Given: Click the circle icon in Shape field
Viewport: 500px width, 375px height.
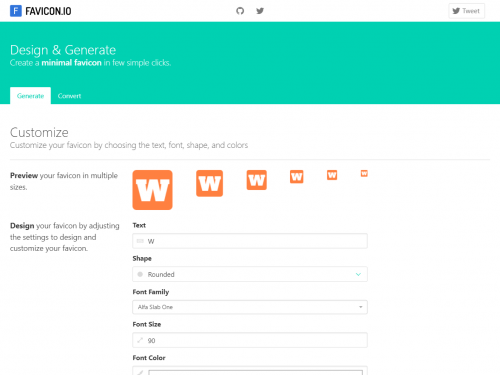Looking at the screenshot, I should [140, 274].
